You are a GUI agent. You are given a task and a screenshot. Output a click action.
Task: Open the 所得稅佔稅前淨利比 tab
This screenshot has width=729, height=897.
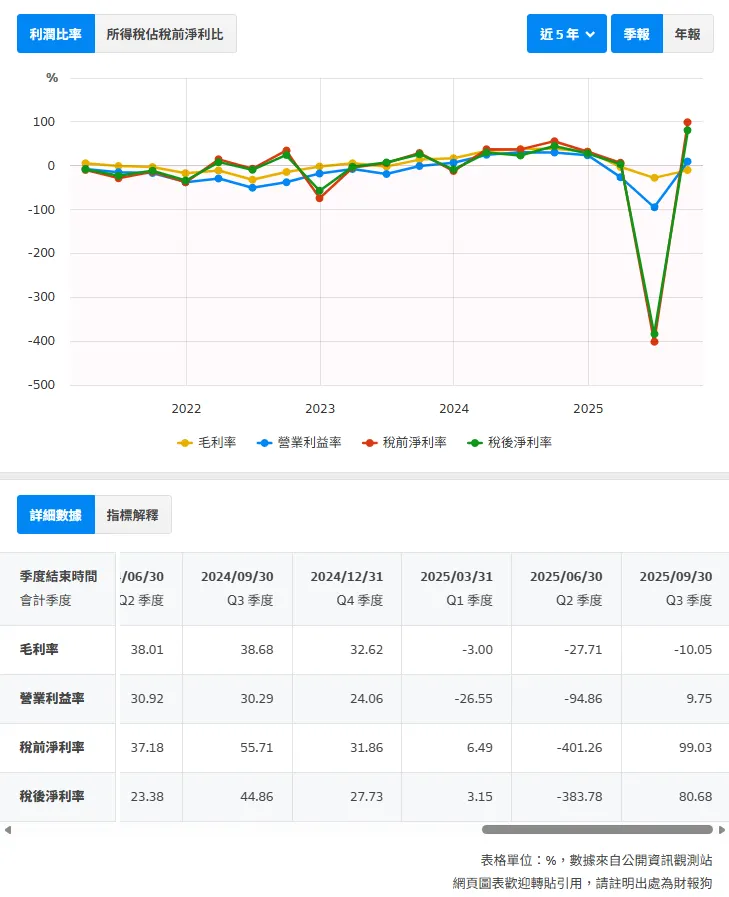(x=165, y=34)
